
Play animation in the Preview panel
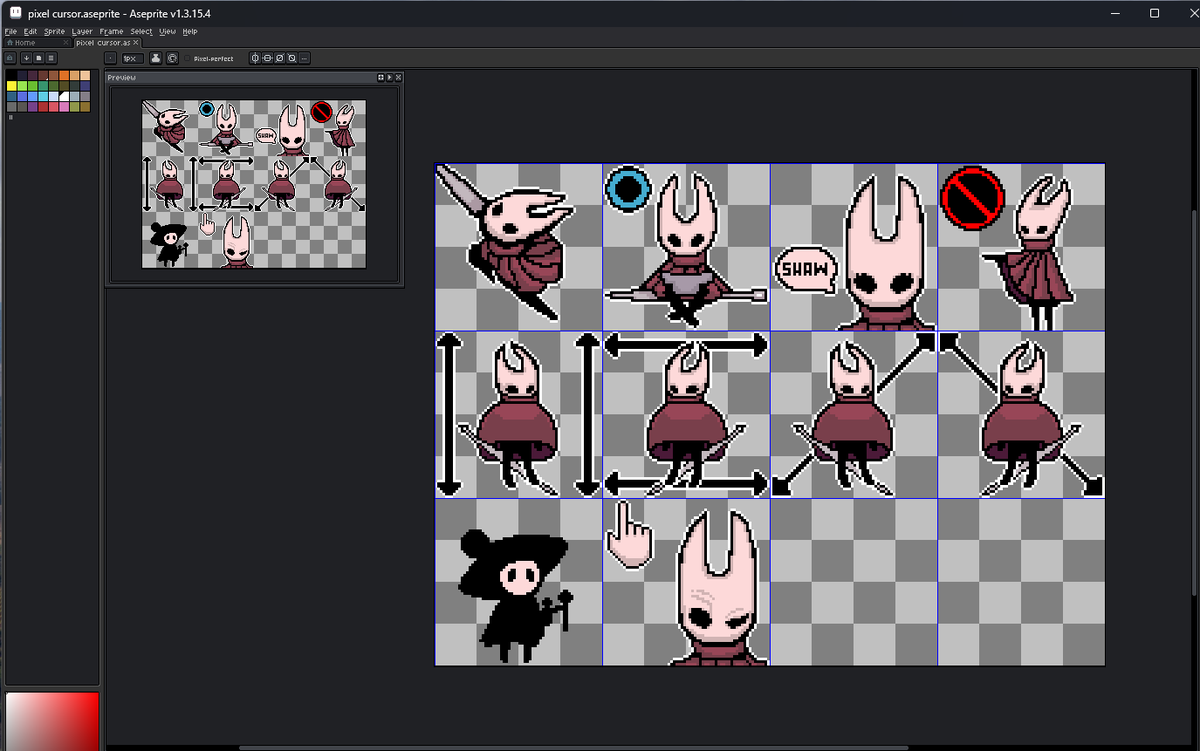pyautogui.click(x=389, y=77)
